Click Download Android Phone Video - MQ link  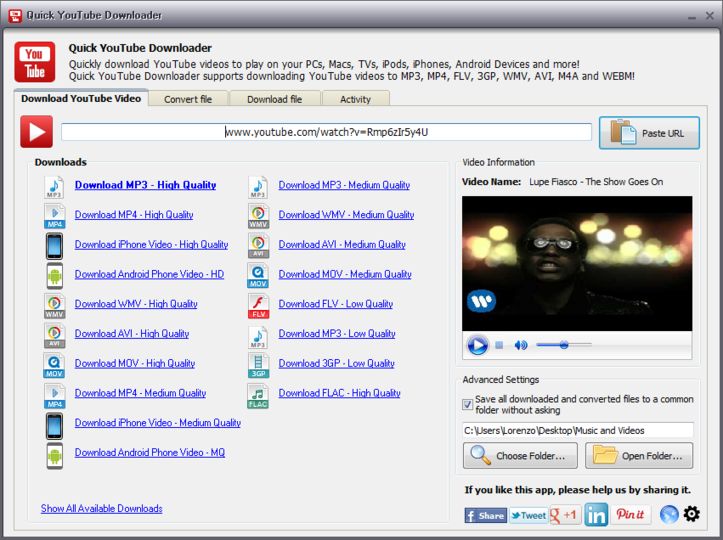[x=150, y=452]
